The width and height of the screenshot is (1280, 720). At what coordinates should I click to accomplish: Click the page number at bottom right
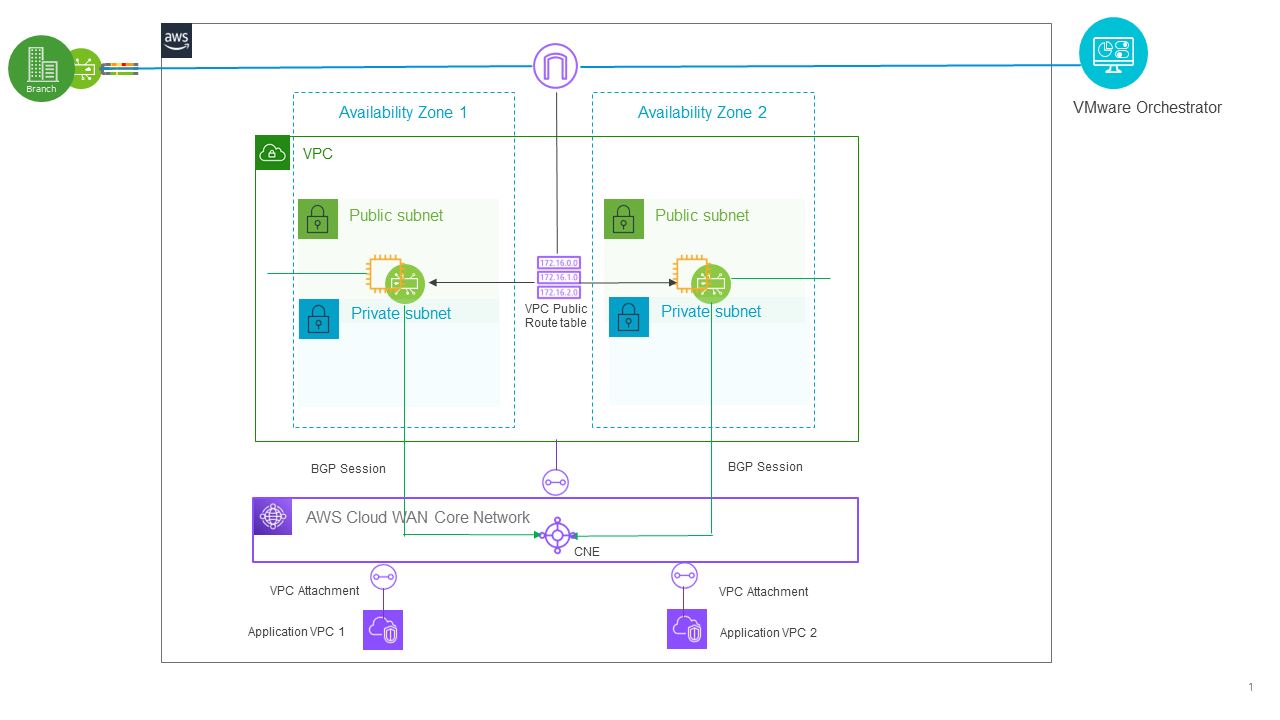tap(1251, 687)
